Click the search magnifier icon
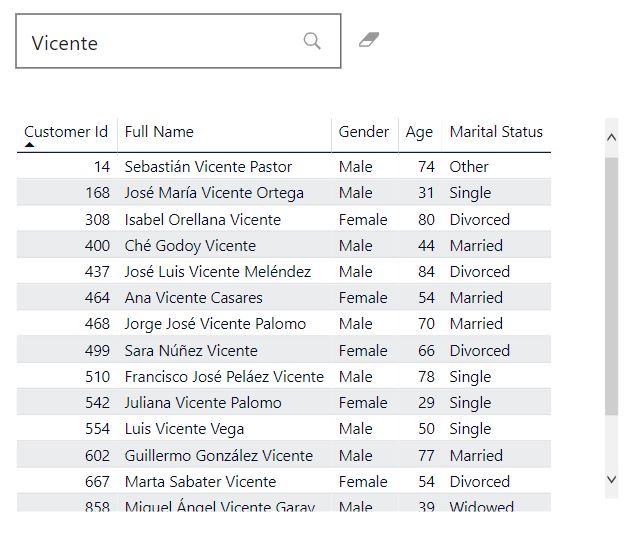 (x=312, y=41)
